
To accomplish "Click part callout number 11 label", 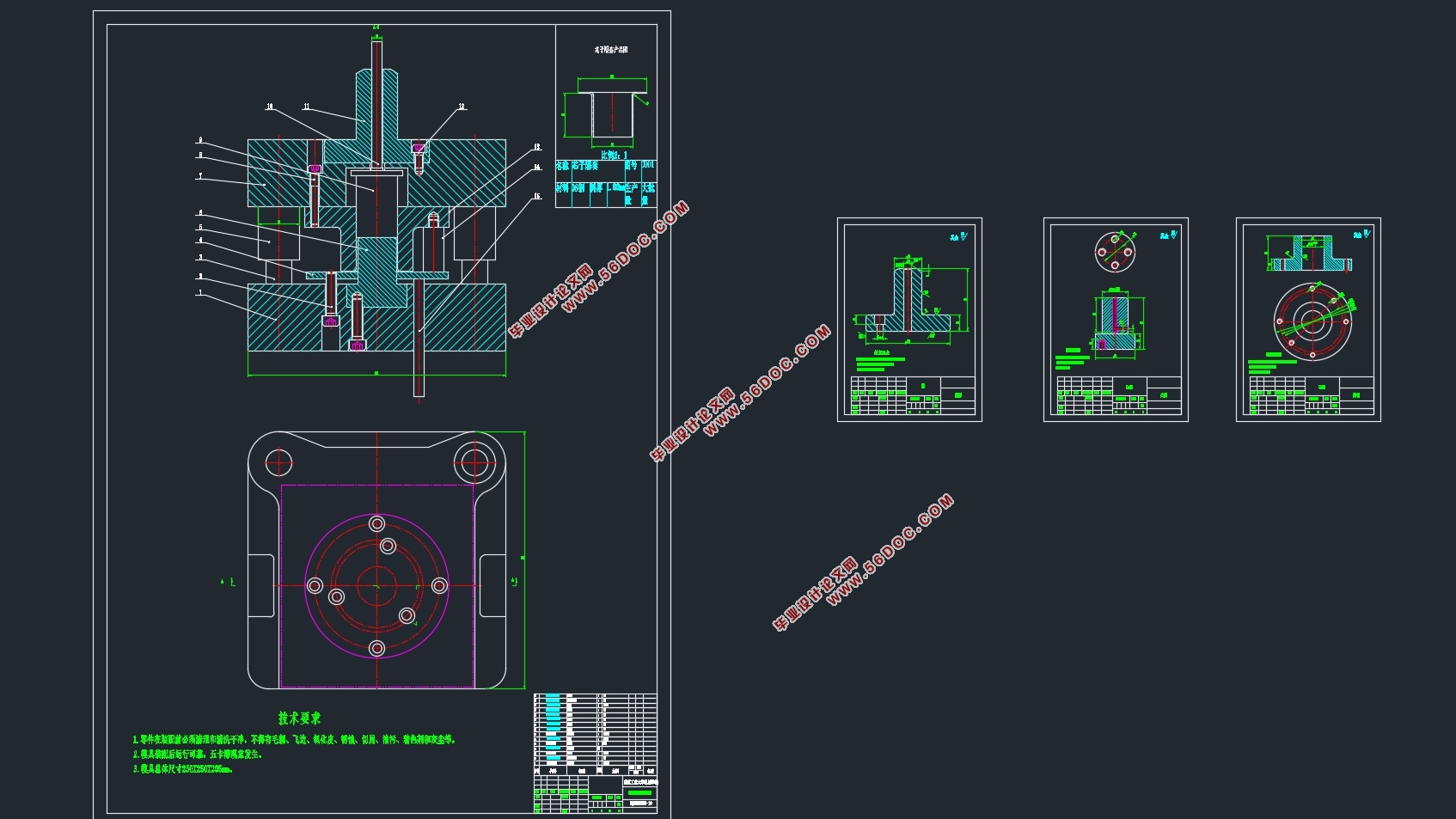I will pos(307,107).
